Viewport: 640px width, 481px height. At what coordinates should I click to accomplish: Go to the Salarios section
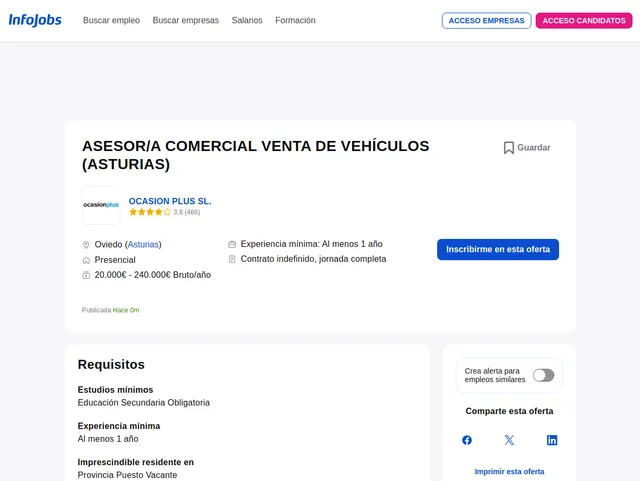pos(247,21)
